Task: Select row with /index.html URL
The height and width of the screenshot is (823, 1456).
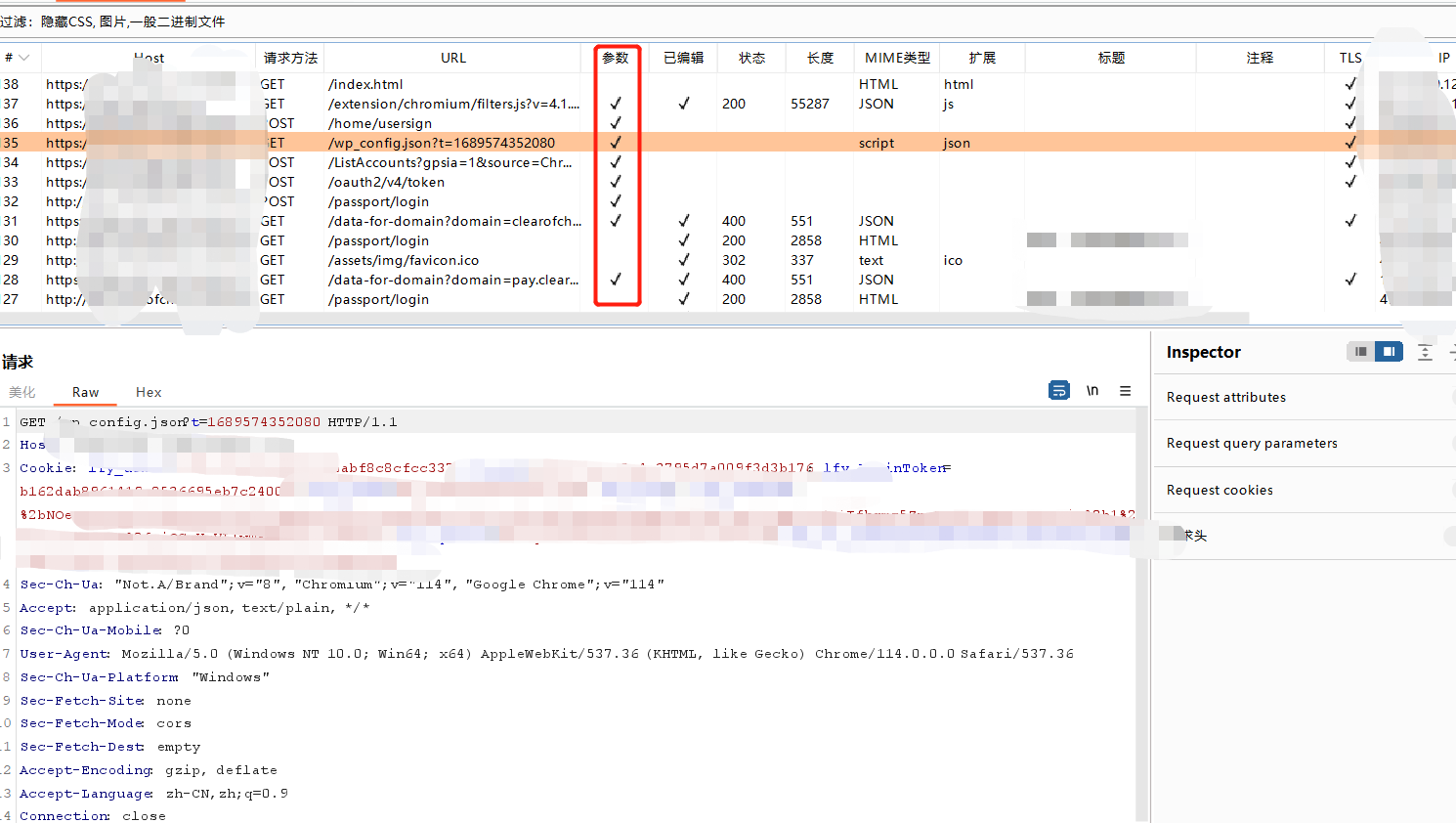Action: click(x=728, y=84)
